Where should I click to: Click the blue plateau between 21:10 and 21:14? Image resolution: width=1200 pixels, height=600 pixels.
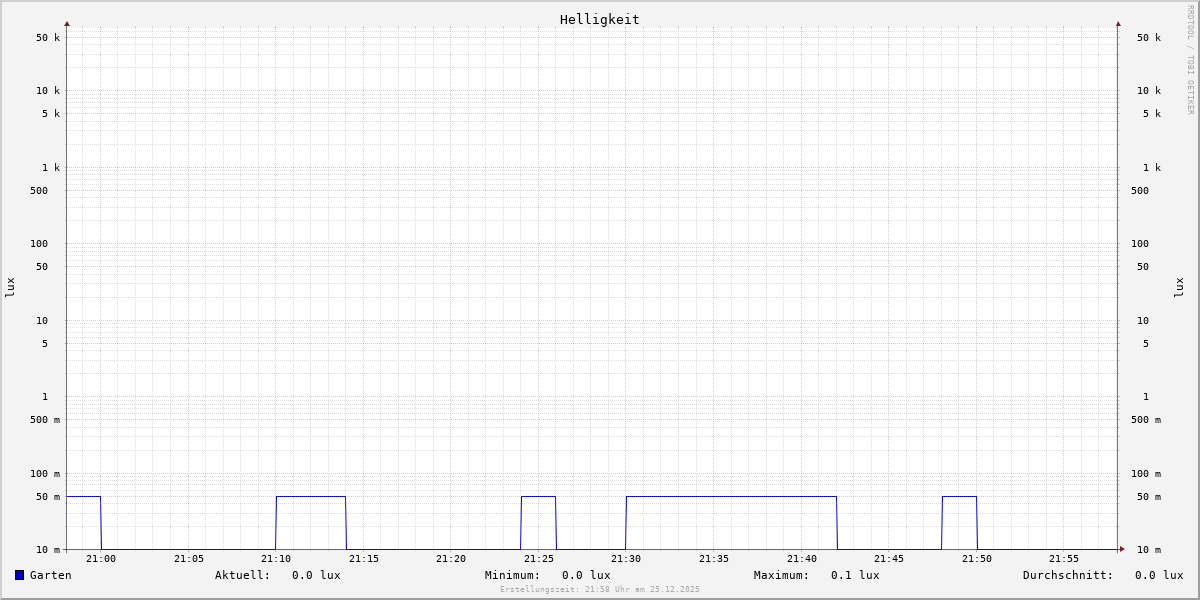[x=311, y=497]
